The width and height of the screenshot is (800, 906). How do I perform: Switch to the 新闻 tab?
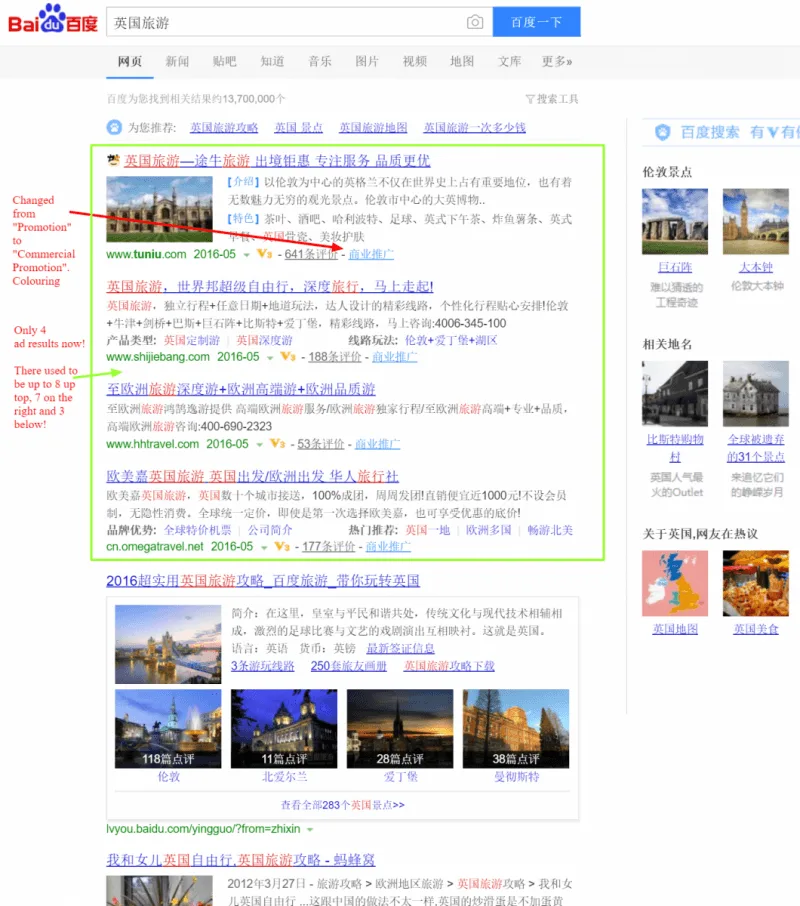(x=177, y=61)
